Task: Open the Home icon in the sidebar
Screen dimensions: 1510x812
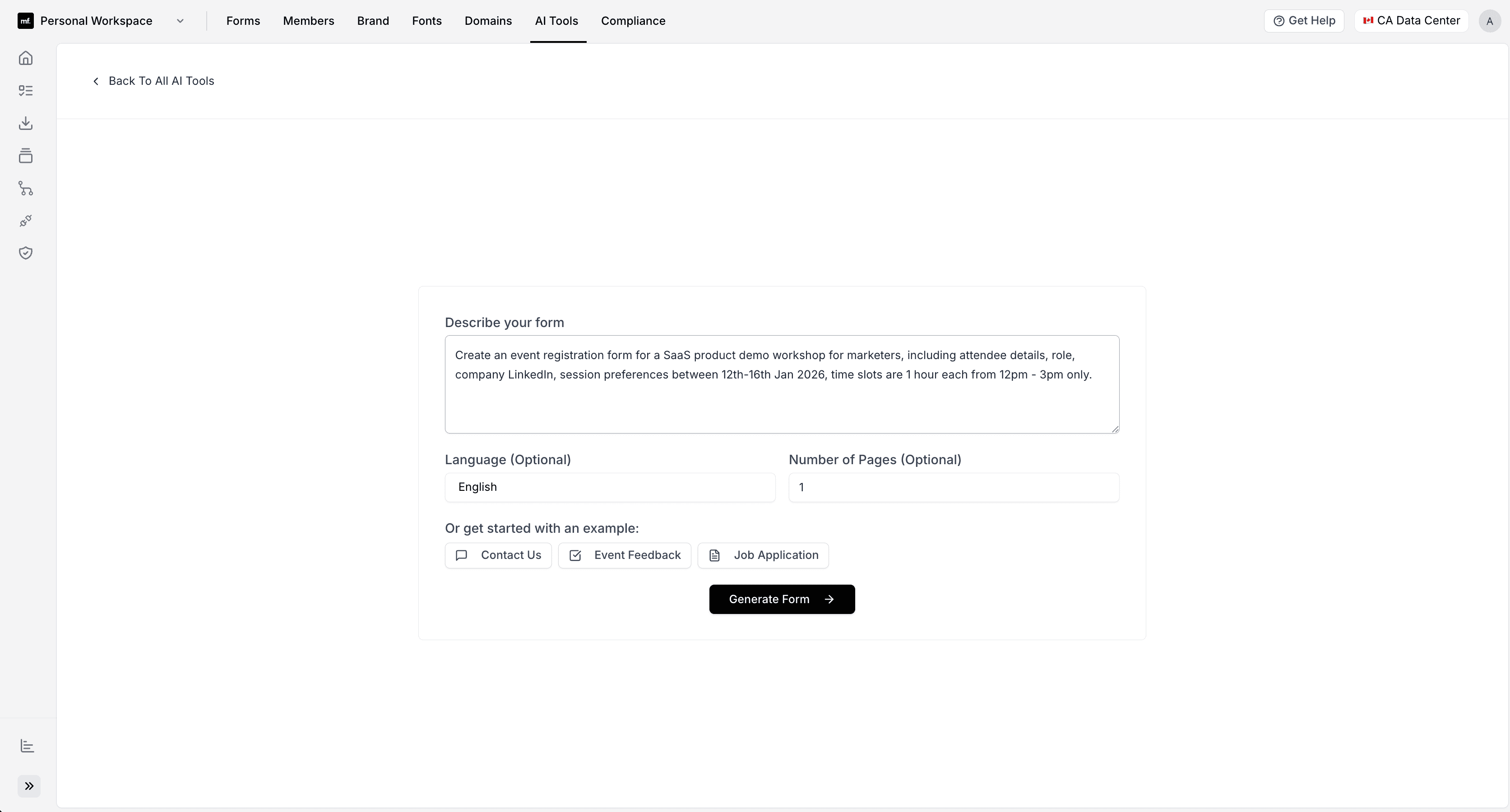Action: [x=26, y=58]
